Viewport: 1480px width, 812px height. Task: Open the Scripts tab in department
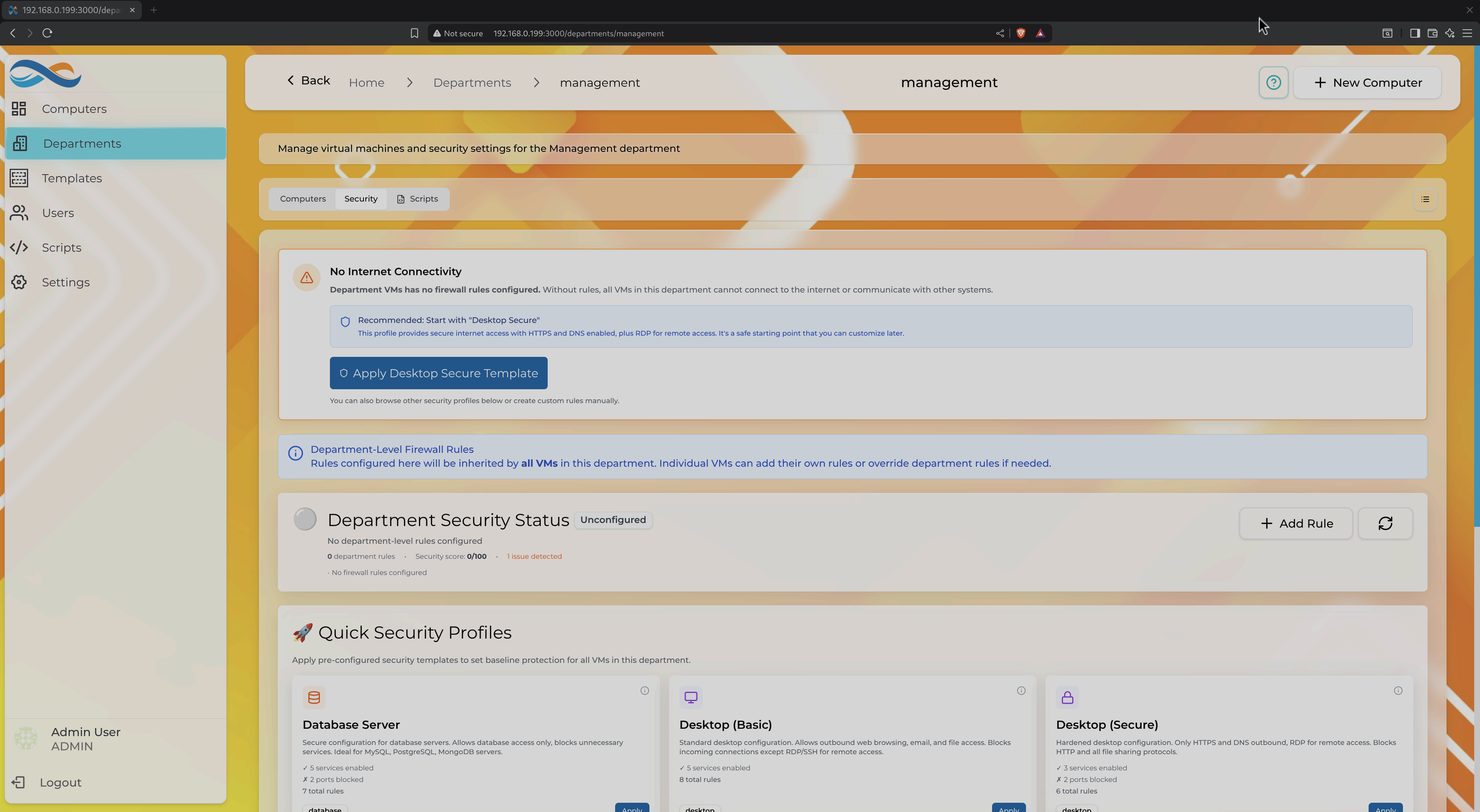pos(418,199)
